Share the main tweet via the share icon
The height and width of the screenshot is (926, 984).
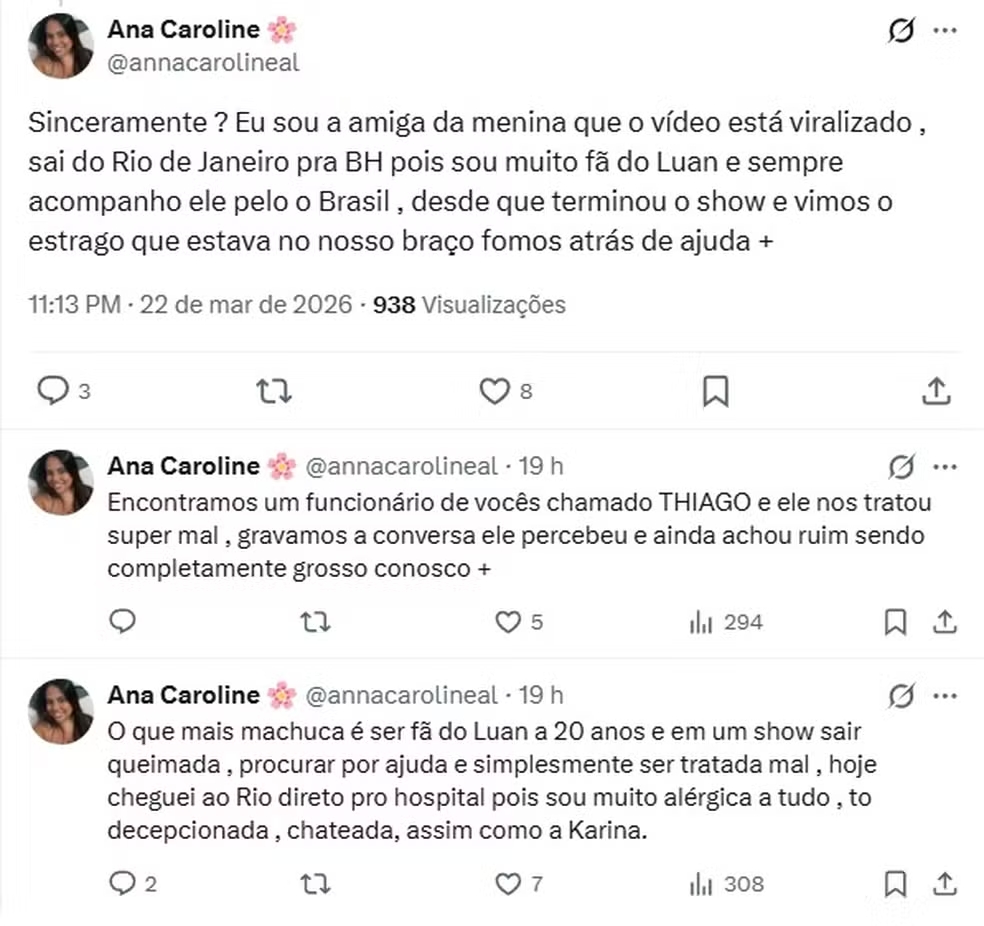(935, 391)
